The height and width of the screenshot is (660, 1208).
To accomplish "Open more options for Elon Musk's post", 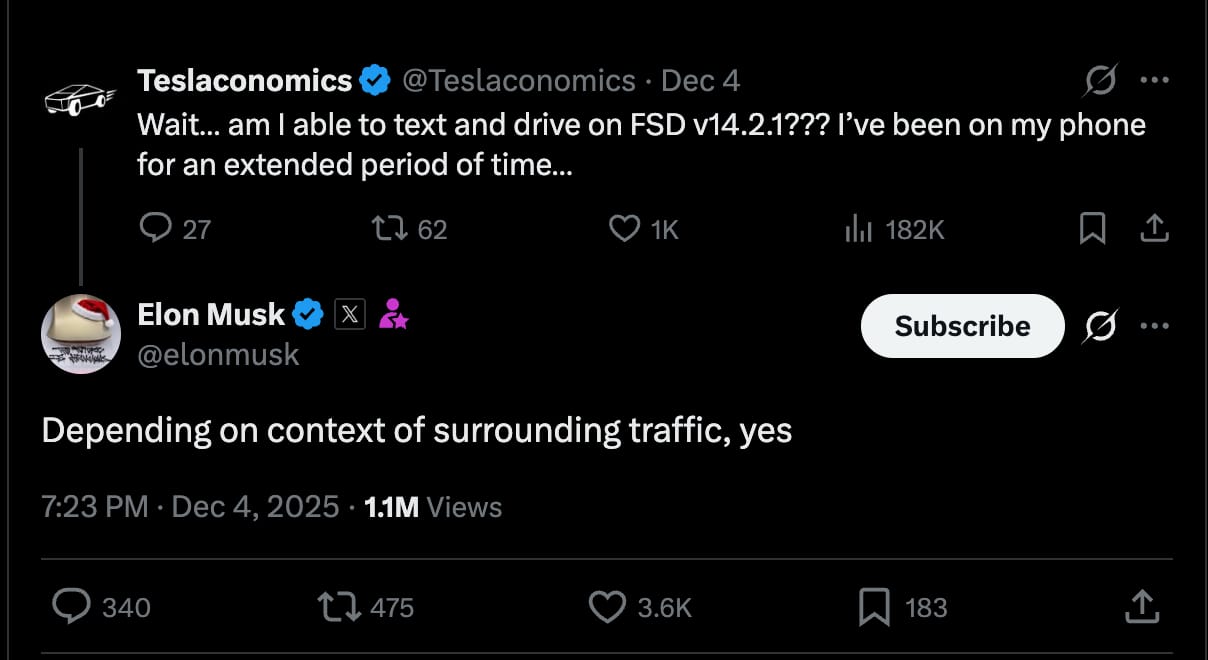I will pos(1154,326).
